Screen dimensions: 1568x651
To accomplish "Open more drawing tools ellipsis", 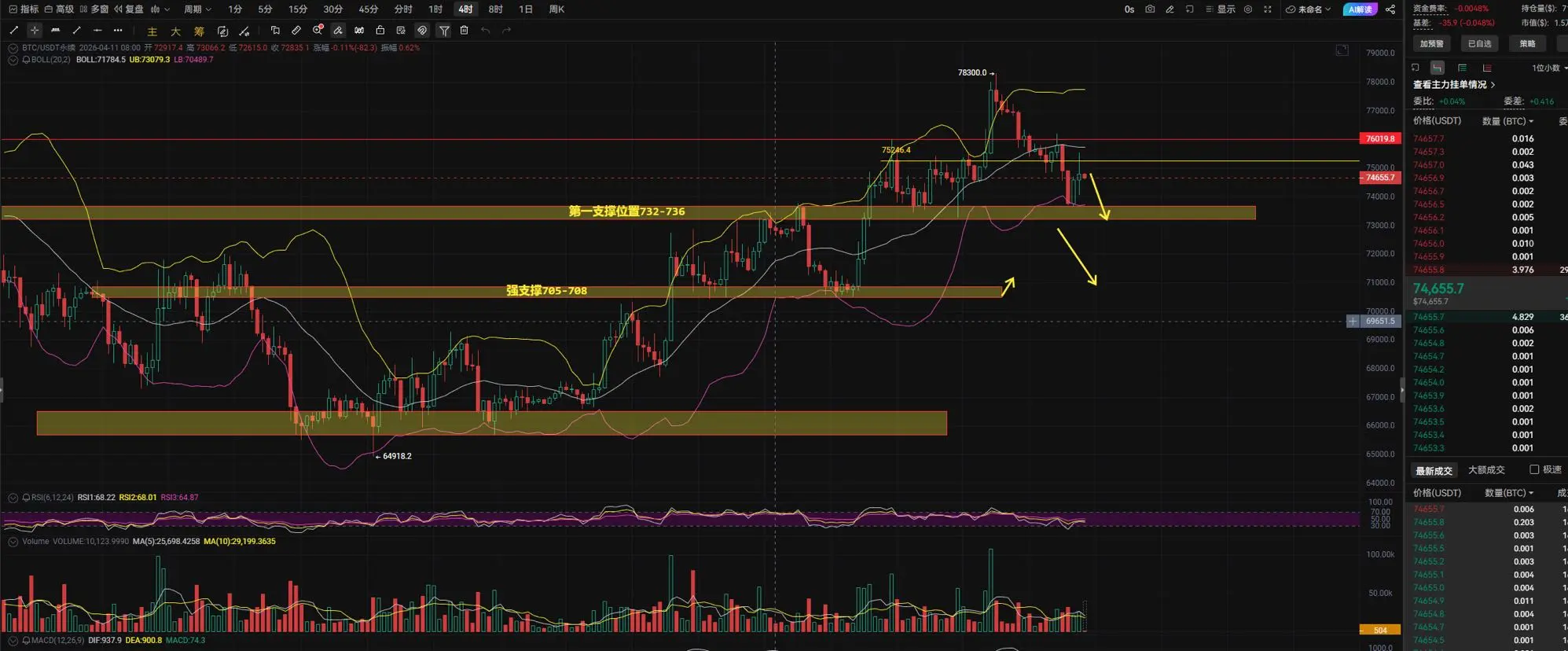I will point(118,31).
